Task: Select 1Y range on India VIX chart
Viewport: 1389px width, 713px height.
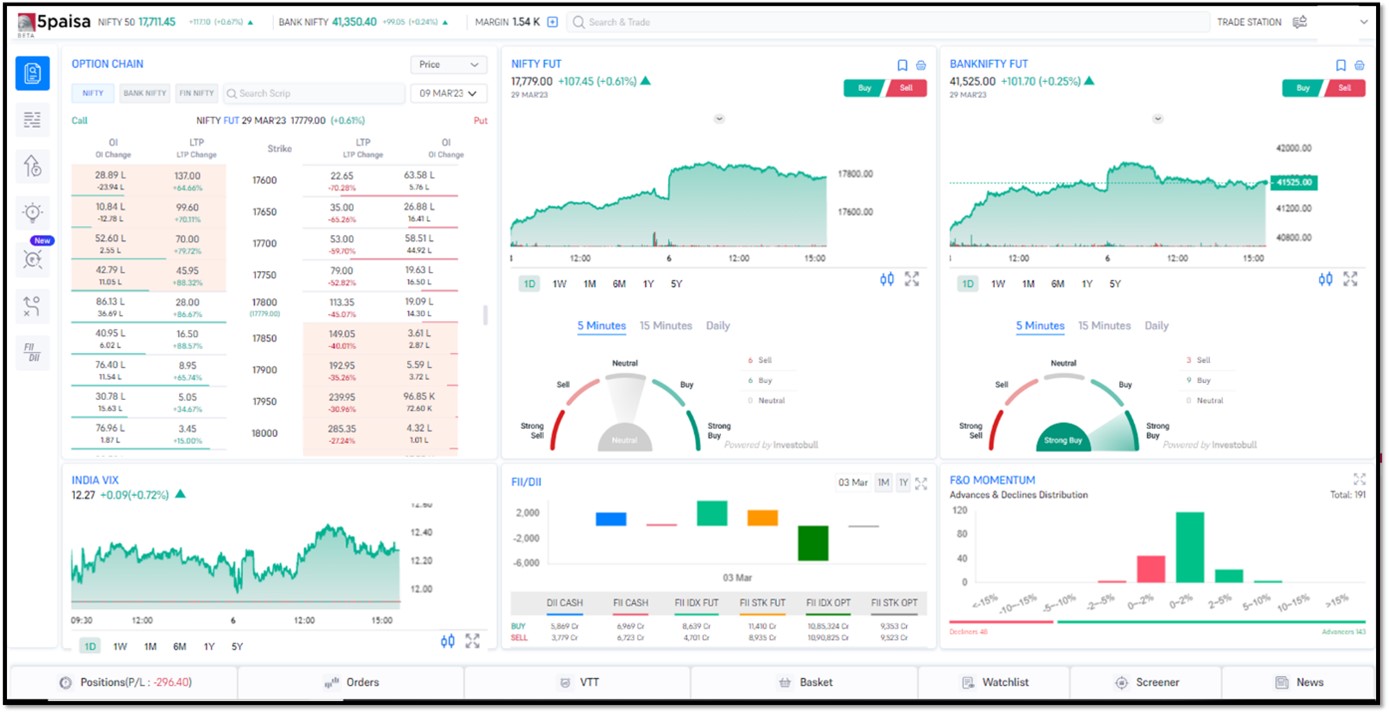Action: pyautogui.click(x=209, y=646)
